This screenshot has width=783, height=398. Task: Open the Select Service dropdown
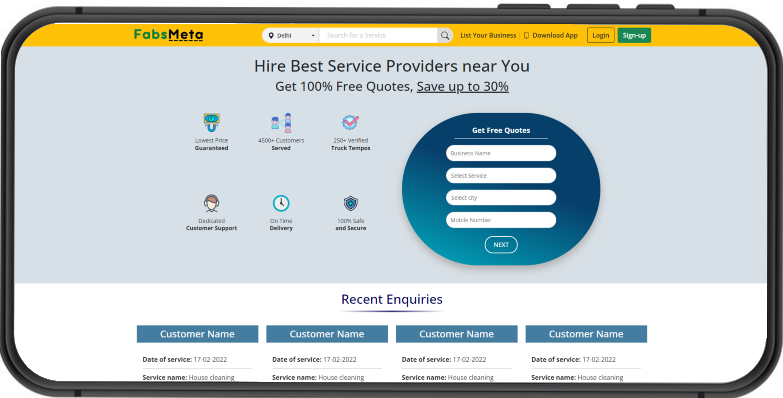[x=501, y=175]
